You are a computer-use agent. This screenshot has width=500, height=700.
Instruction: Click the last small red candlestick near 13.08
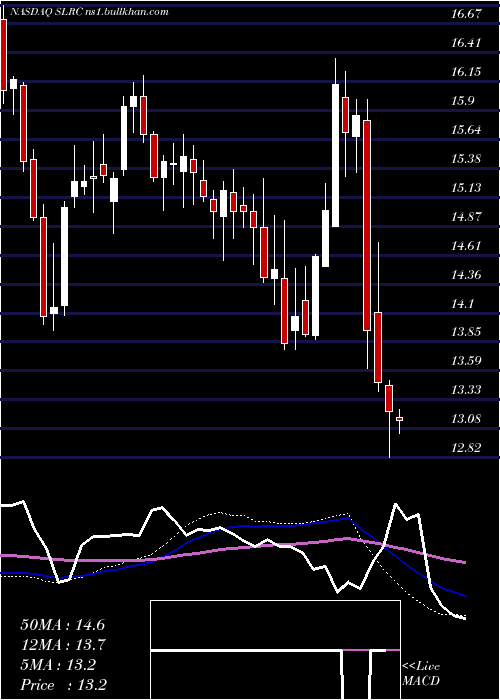tap(400, 419)
